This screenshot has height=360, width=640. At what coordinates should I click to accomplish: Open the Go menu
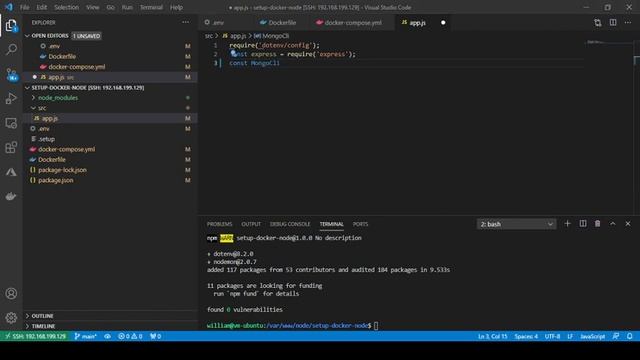110,7
